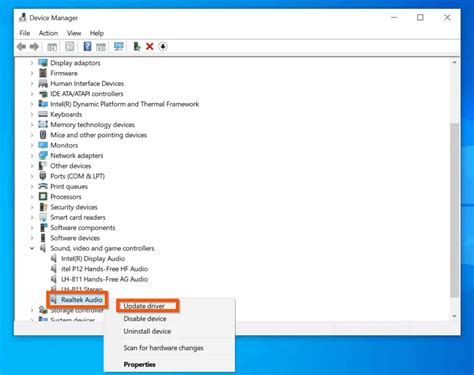Click the Processors device icon
The height and width of the screenshot is (375, 474).
click(43, 197)
